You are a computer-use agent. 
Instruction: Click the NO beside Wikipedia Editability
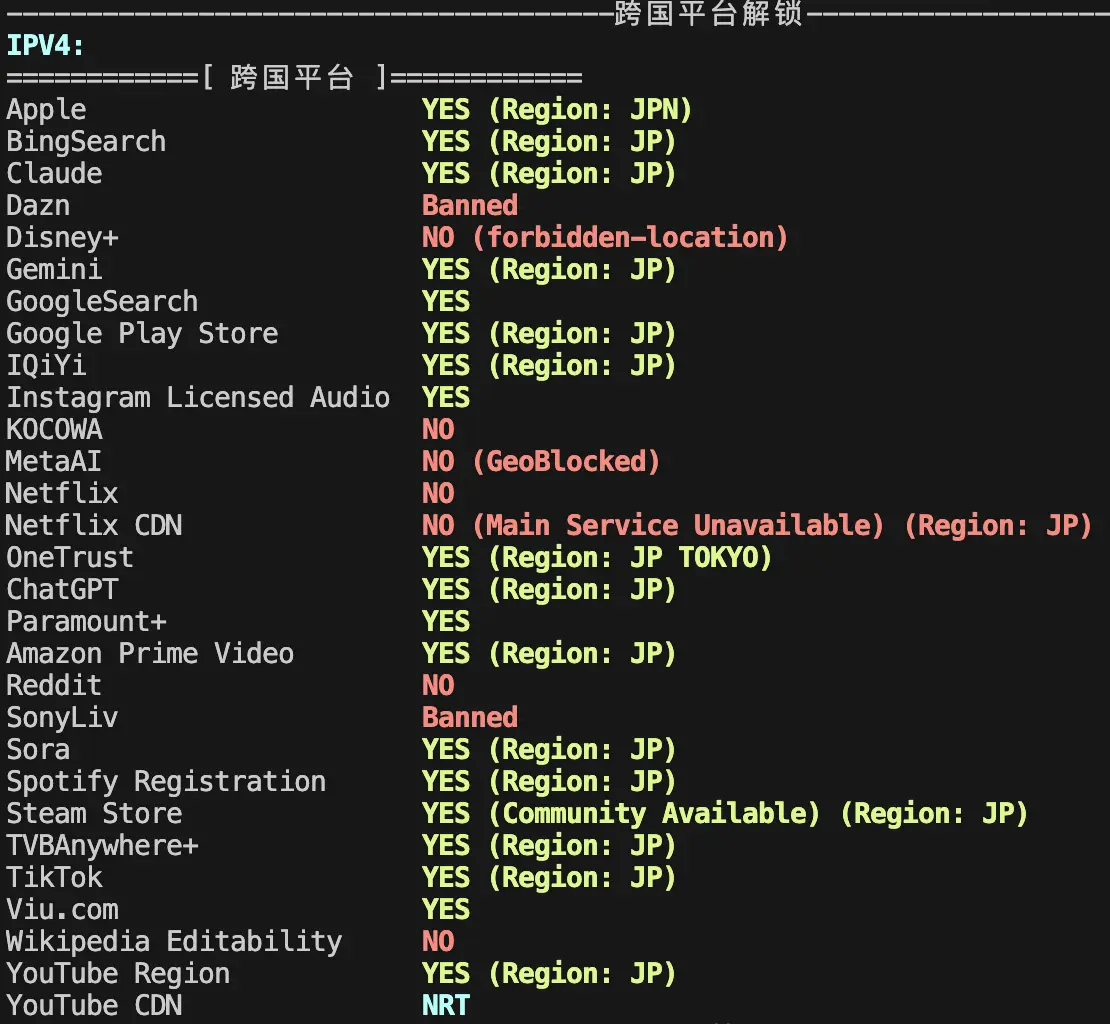pyautogui.click(x=438, y=942)
